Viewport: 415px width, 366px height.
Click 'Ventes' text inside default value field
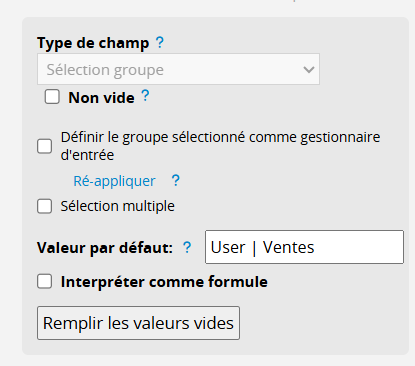[288, 247]
